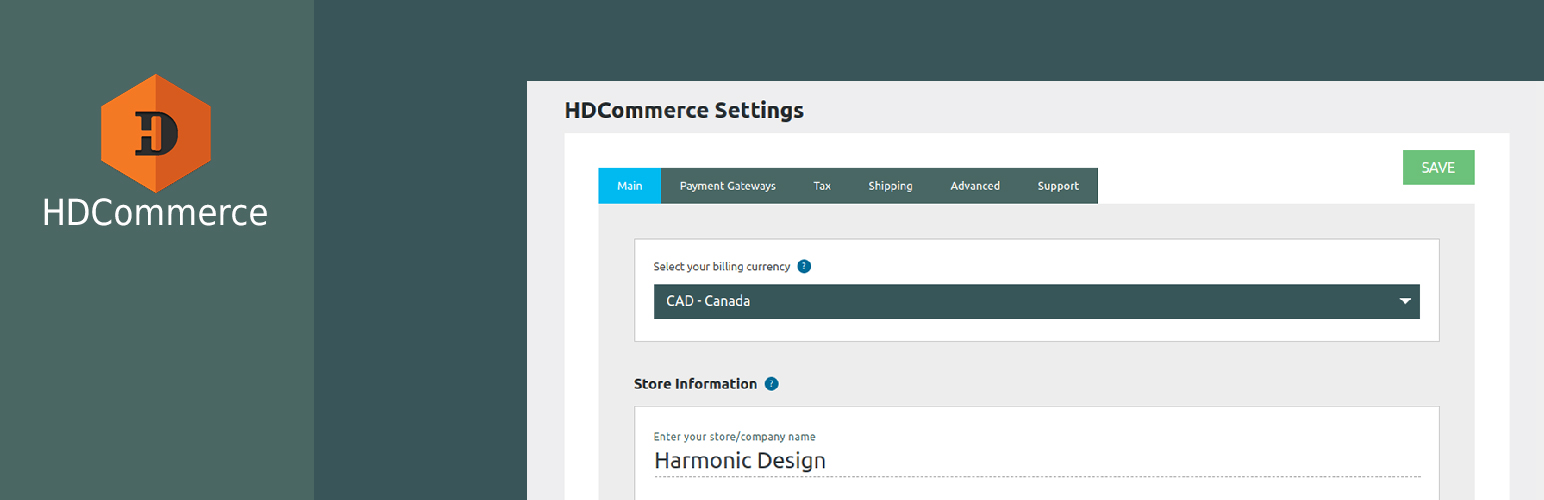Open the Shipping tab
Image resolution: width=1544 pixels, height=500 pixels.
pos(890,186)
